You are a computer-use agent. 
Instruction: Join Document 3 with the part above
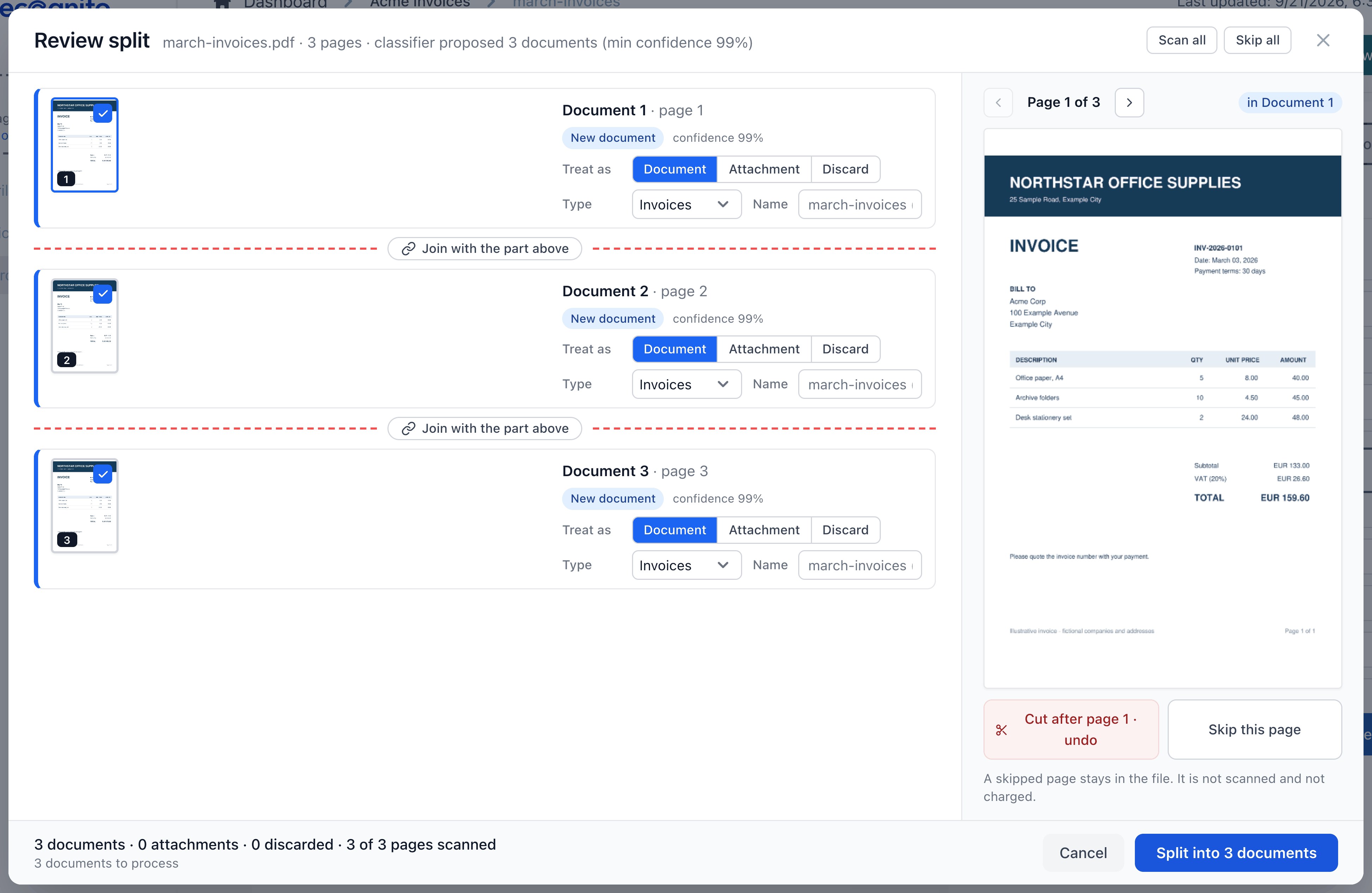(x=485, y=429)
